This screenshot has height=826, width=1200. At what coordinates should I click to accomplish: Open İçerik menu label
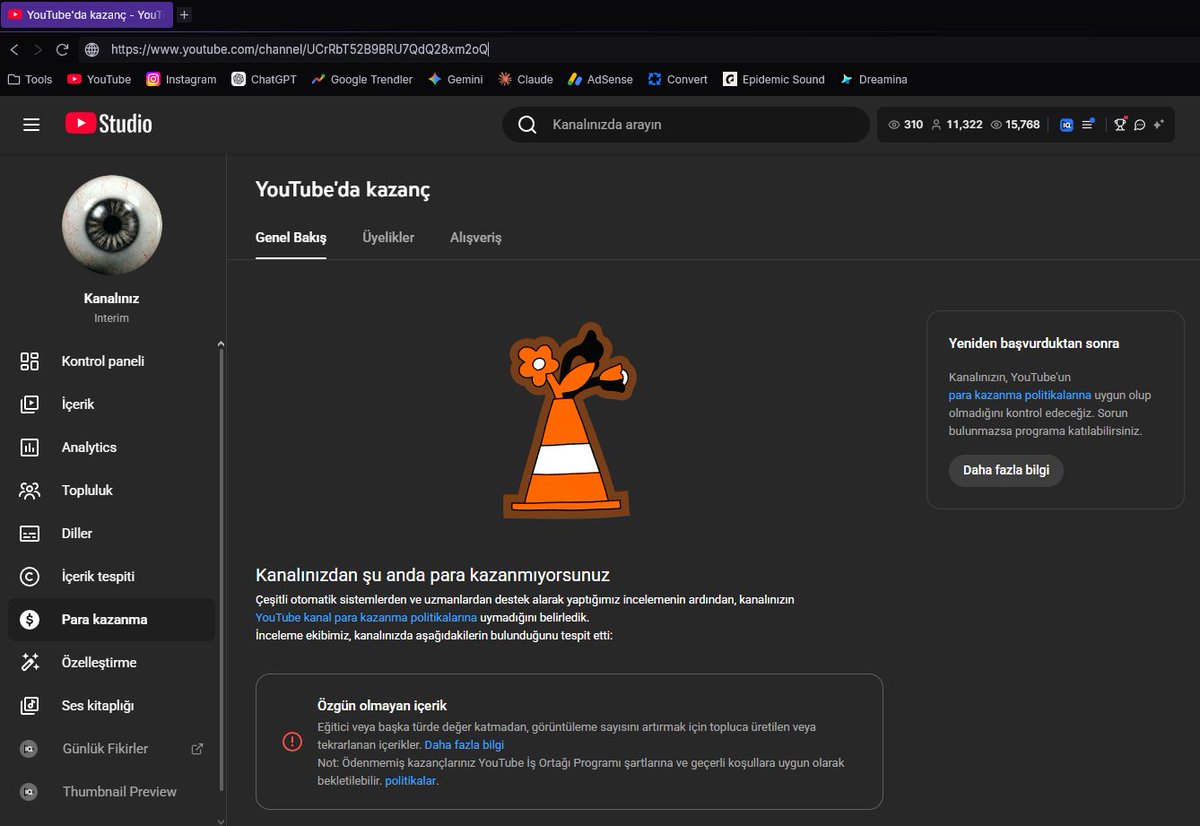pos(78,404)
